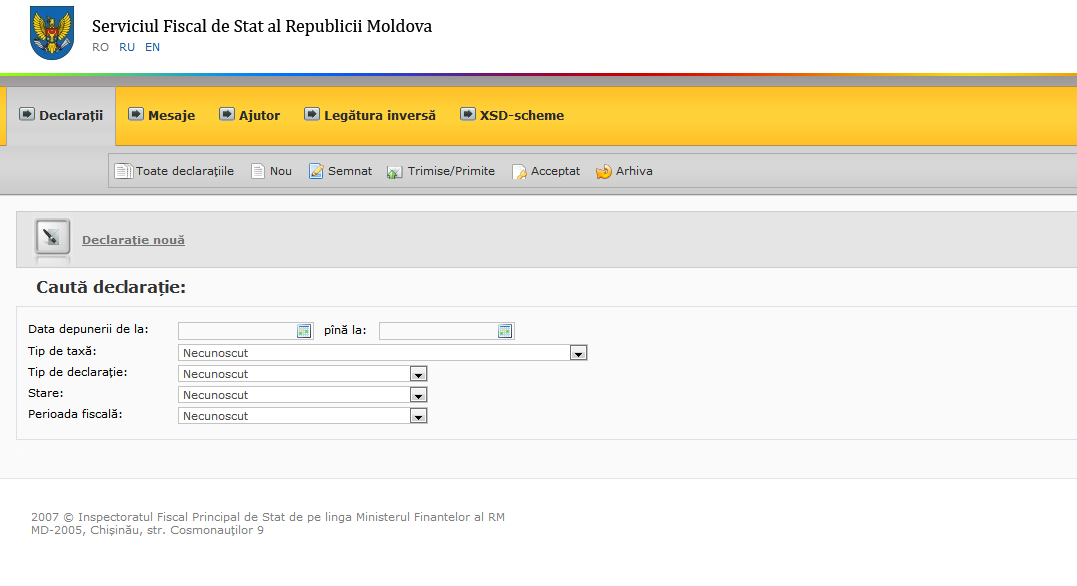Image resolution: width=1077 pixels, height=586 pixels.
Task: Go to the XSD-scheme tab
Action: pos(512,115)
